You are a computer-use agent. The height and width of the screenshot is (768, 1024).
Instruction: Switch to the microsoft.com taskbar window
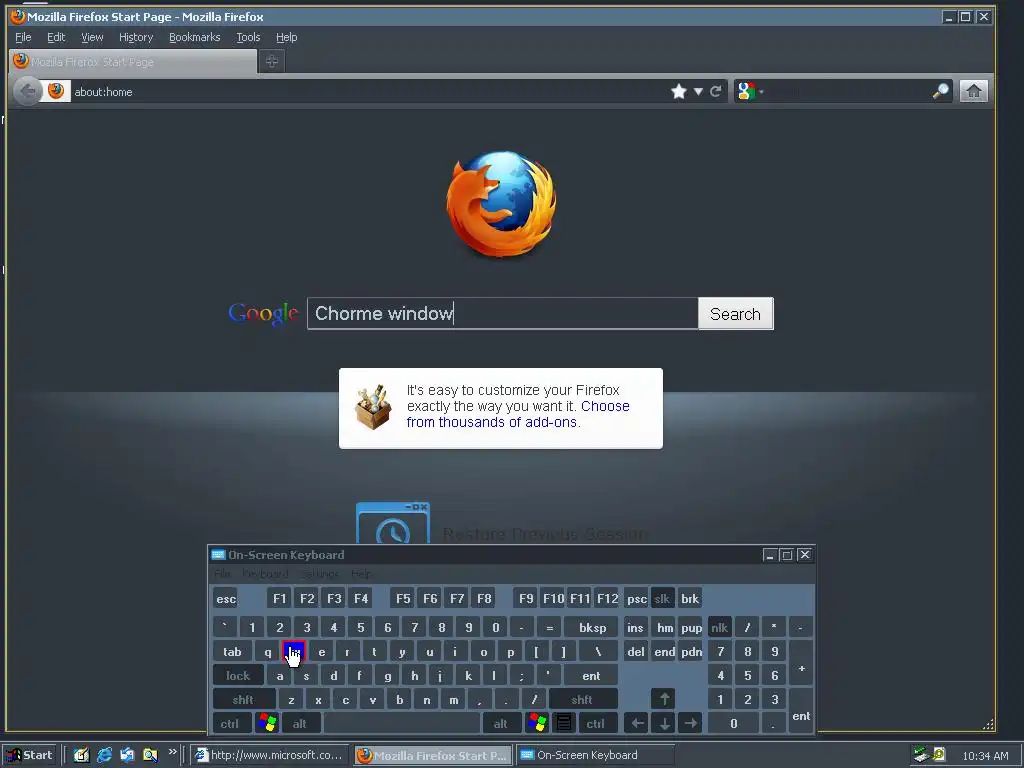(x=269, y=755)
